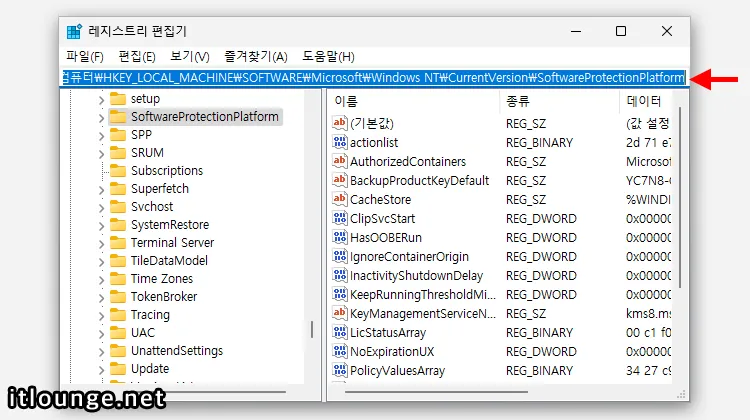Click the SPP folder icon

tap(118, 134)
